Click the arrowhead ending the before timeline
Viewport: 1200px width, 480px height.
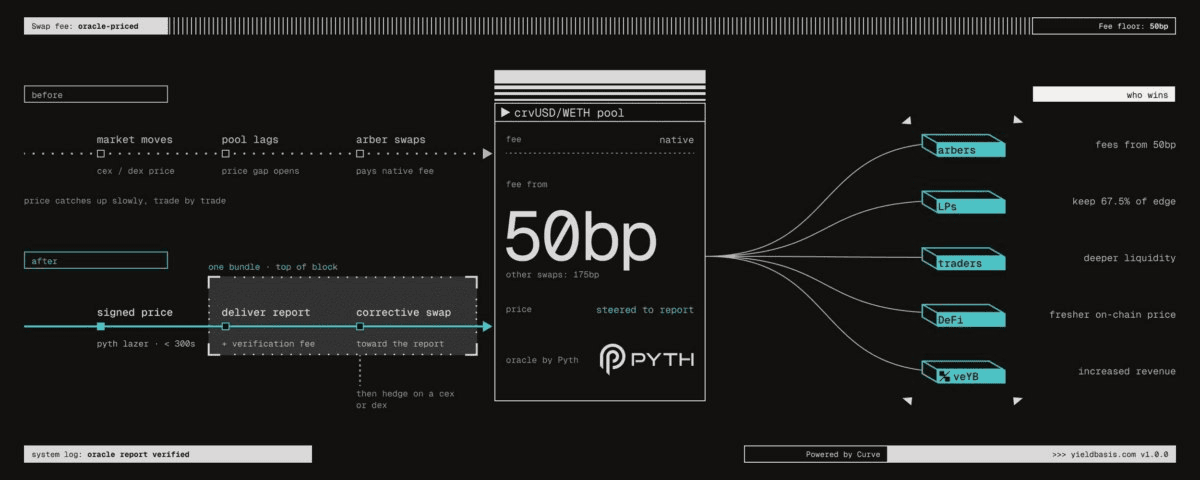(487, 154)
